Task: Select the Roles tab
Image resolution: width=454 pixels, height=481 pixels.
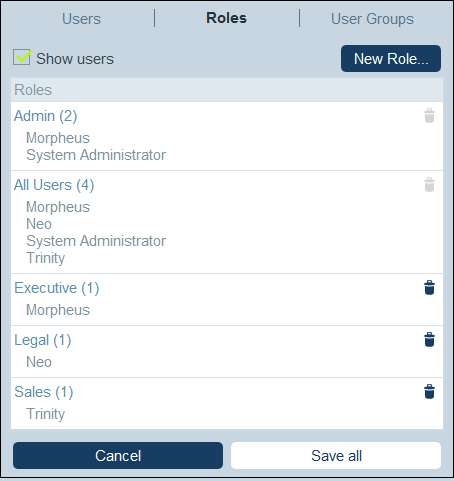Action: click(226, 18)
